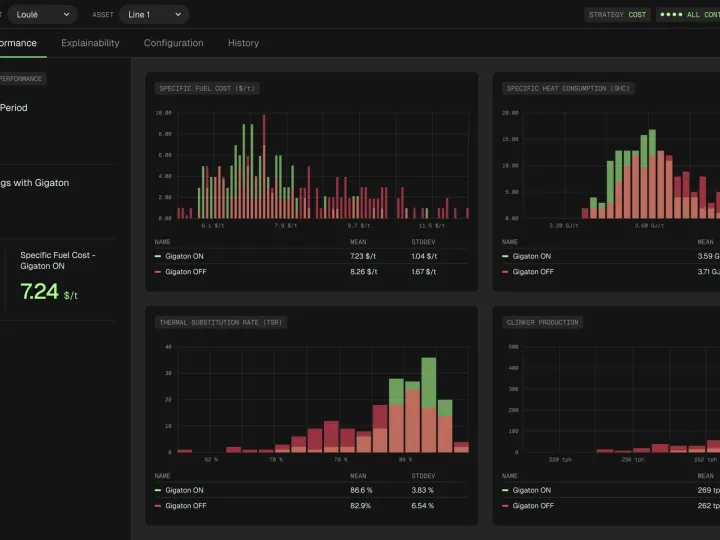Click the 7.23 $/t mean value
720x540 pixels.
363,256
